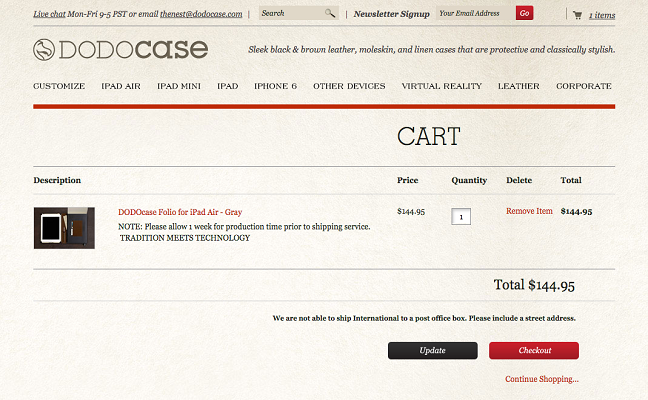Click the Total column header
The width and height of the screenshot is (648, 400).
pyautogui.click(x=571, y=180)
